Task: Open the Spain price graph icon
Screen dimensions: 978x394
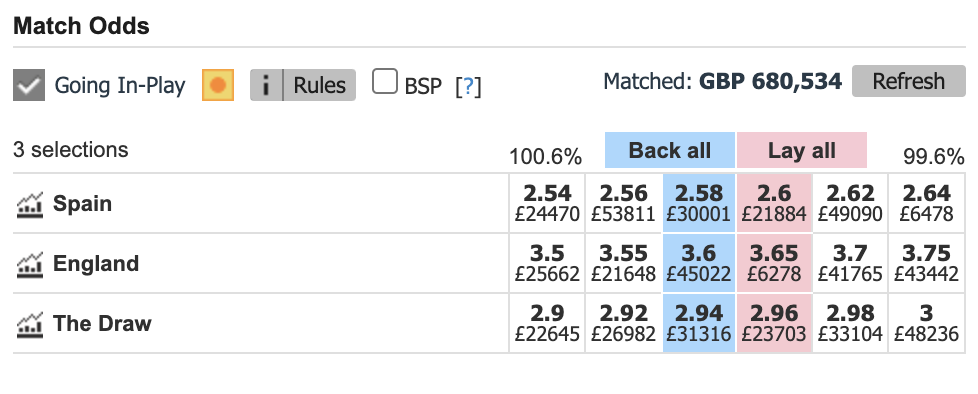Action: click(x=29, y=204)
